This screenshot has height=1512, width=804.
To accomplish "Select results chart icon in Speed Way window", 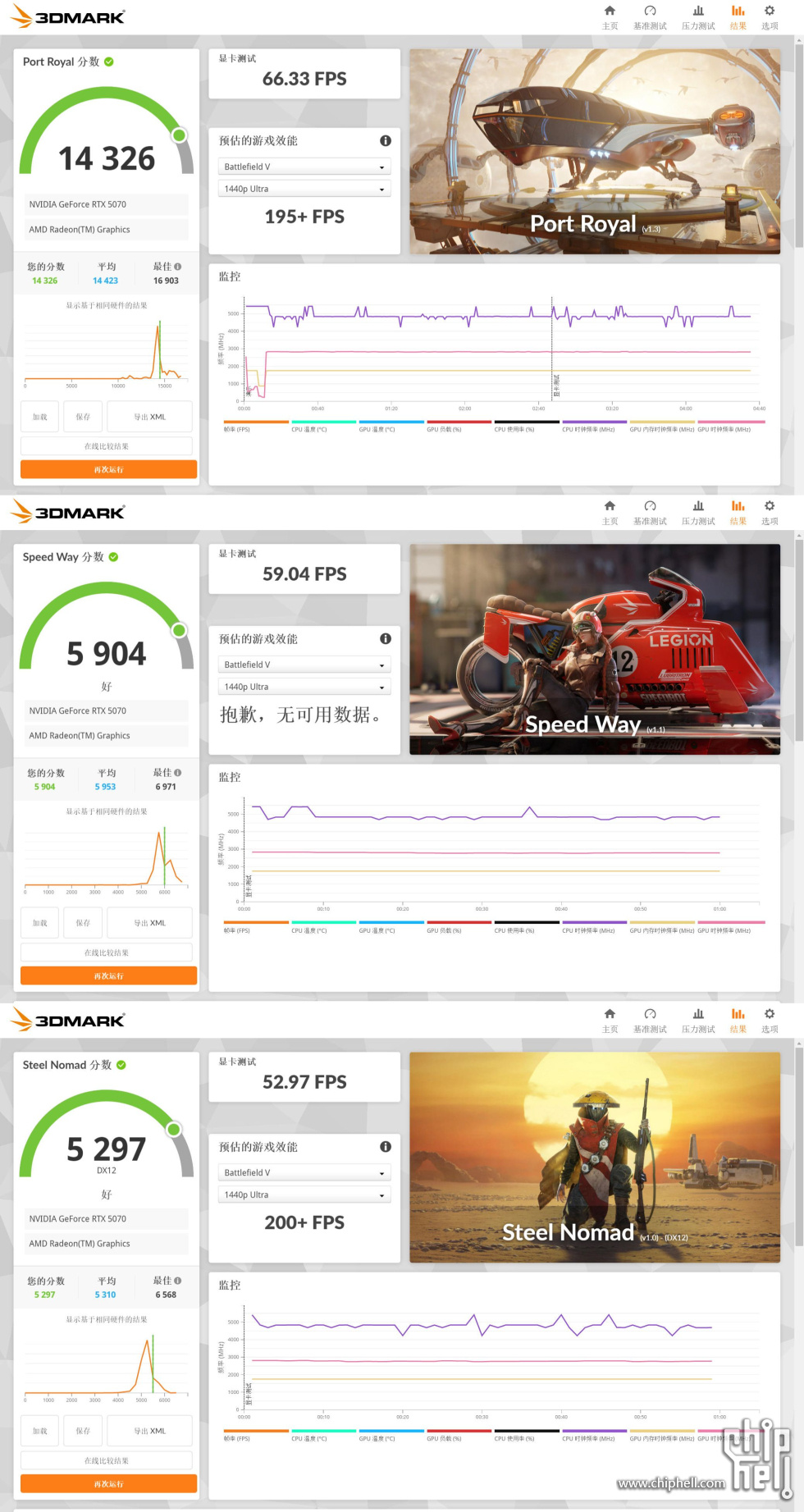I will point(738,506).
